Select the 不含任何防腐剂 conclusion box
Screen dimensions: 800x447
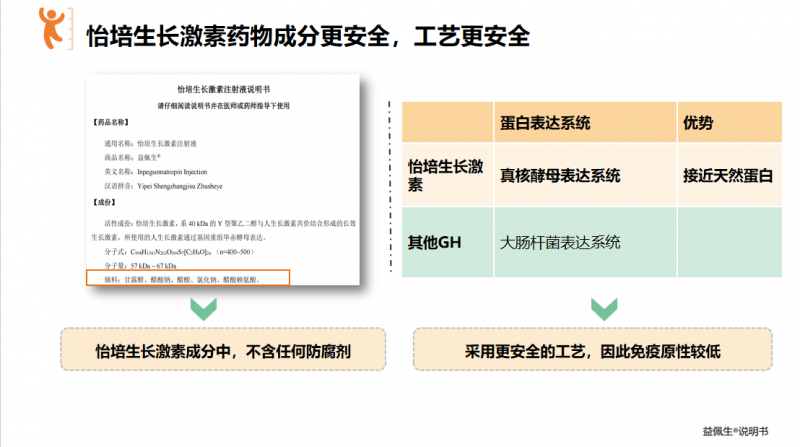pos(223,350)
